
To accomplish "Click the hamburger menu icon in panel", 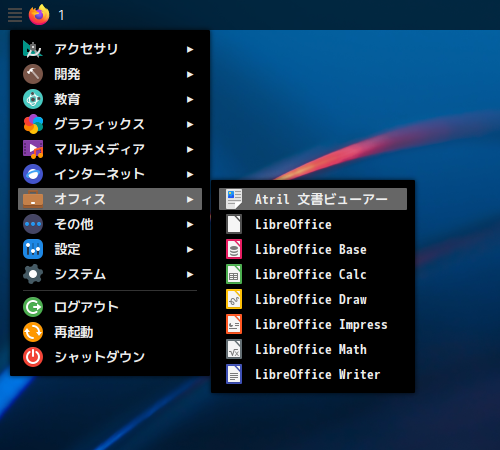I will point(15,15).
